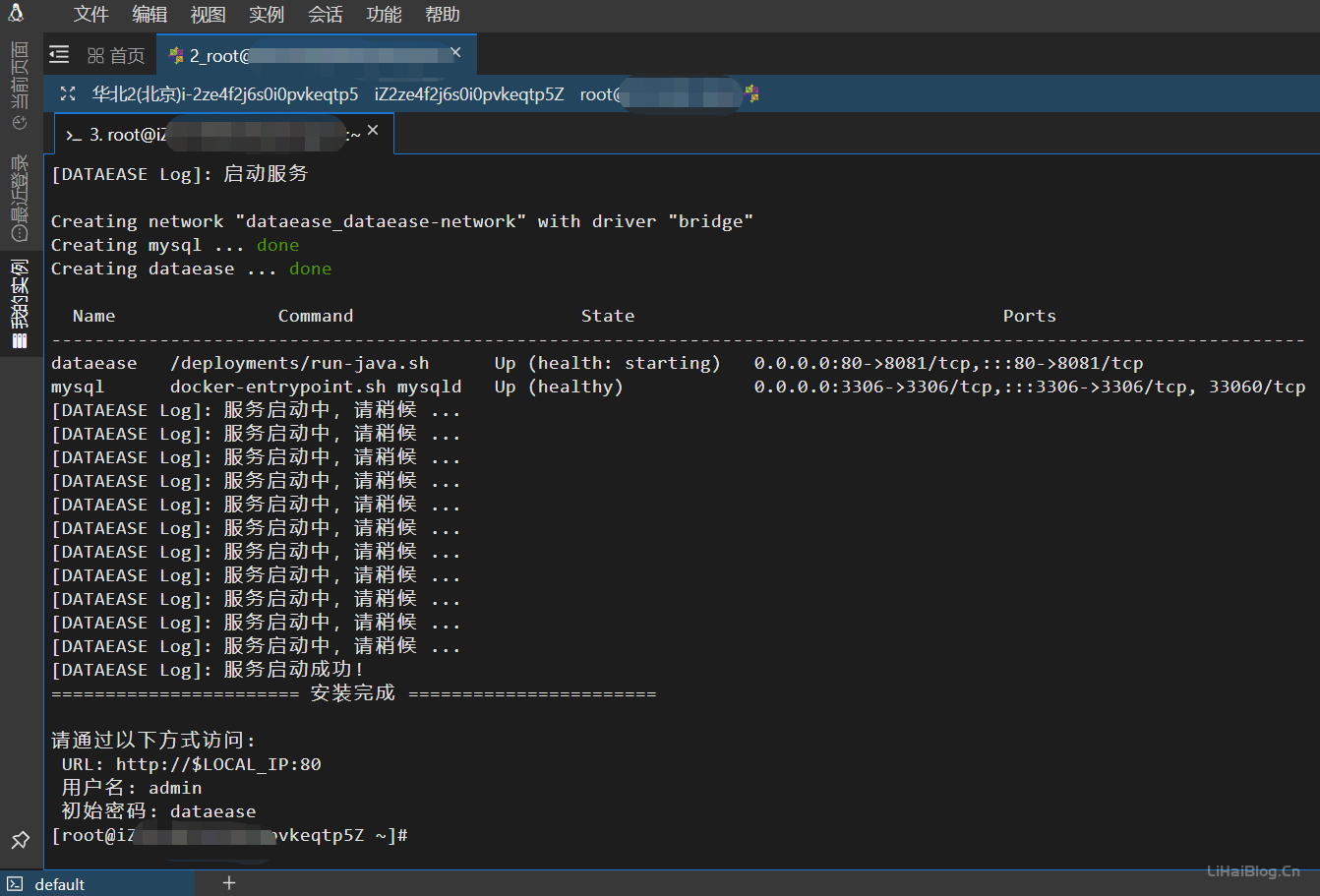Click hostname iZ2ze4f2j6s0i0pvkeqtp5Z in header
1320x896 pixels.
tap(469, 94)
